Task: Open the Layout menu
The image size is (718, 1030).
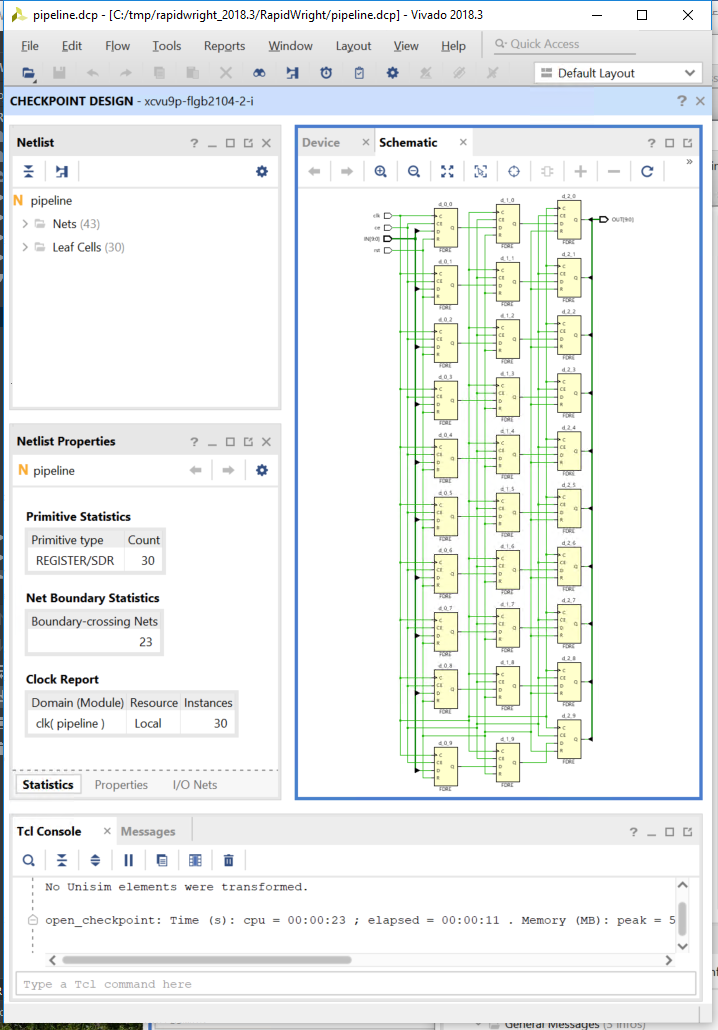Action: [x=353, y=46]
